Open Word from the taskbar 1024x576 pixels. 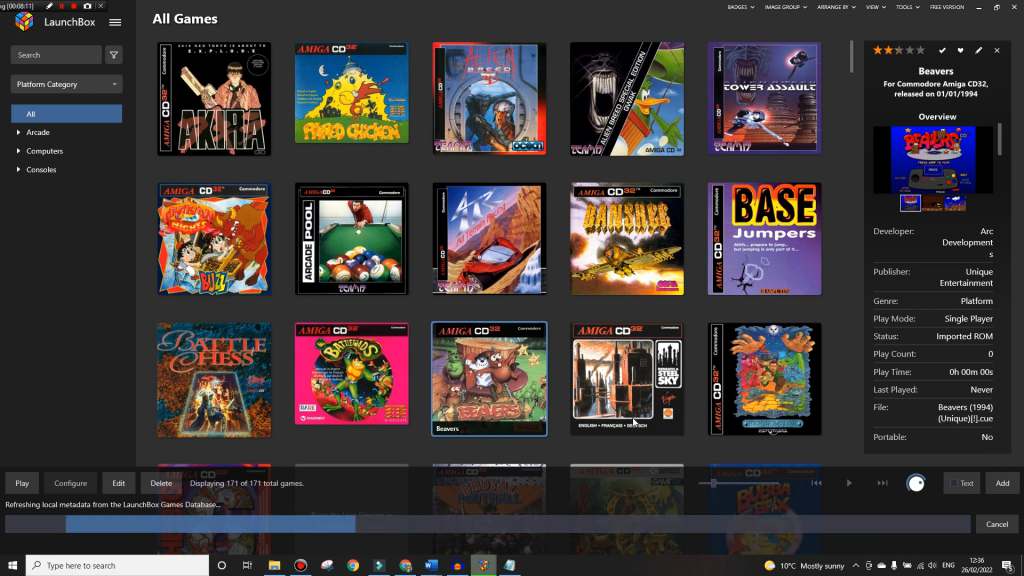coord(431,565)
